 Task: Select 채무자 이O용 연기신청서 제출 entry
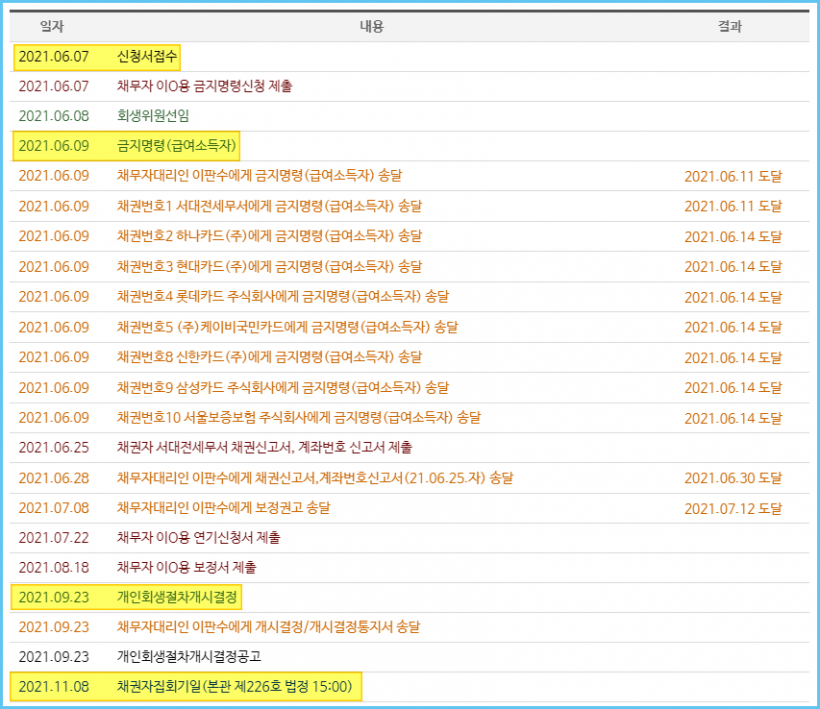click(x=199, y=538)
